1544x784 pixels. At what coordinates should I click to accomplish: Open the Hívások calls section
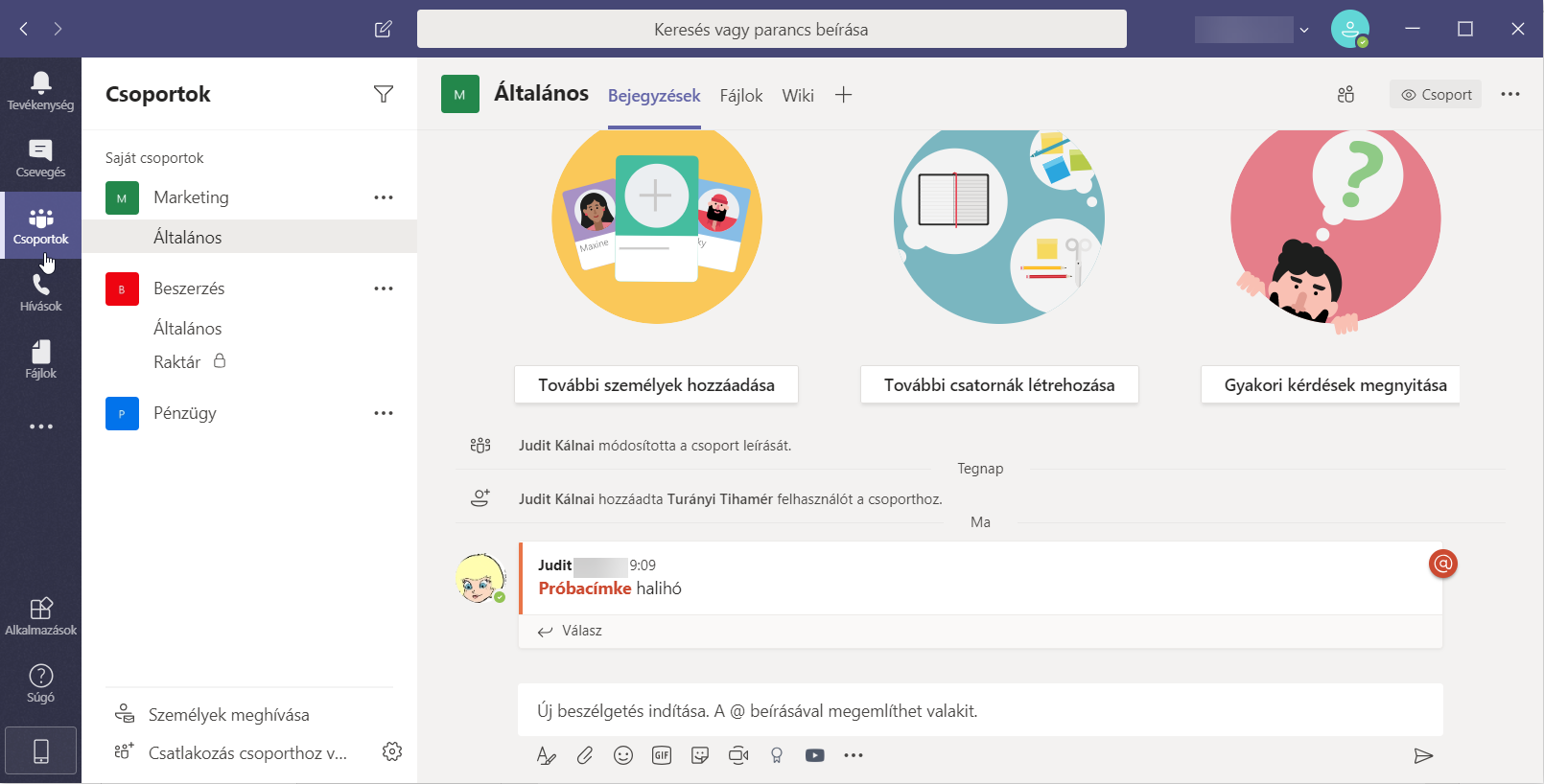(40, 292)
